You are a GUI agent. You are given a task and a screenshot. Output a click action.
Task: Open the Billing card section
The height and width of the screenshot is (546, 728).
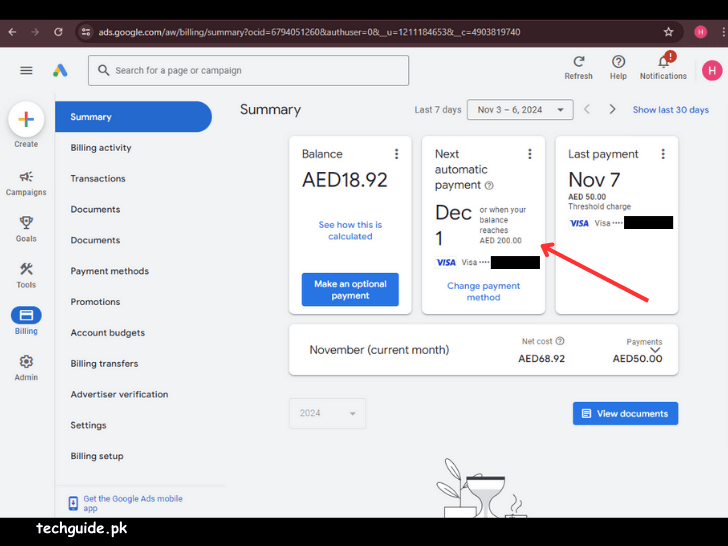coord(26,321)
